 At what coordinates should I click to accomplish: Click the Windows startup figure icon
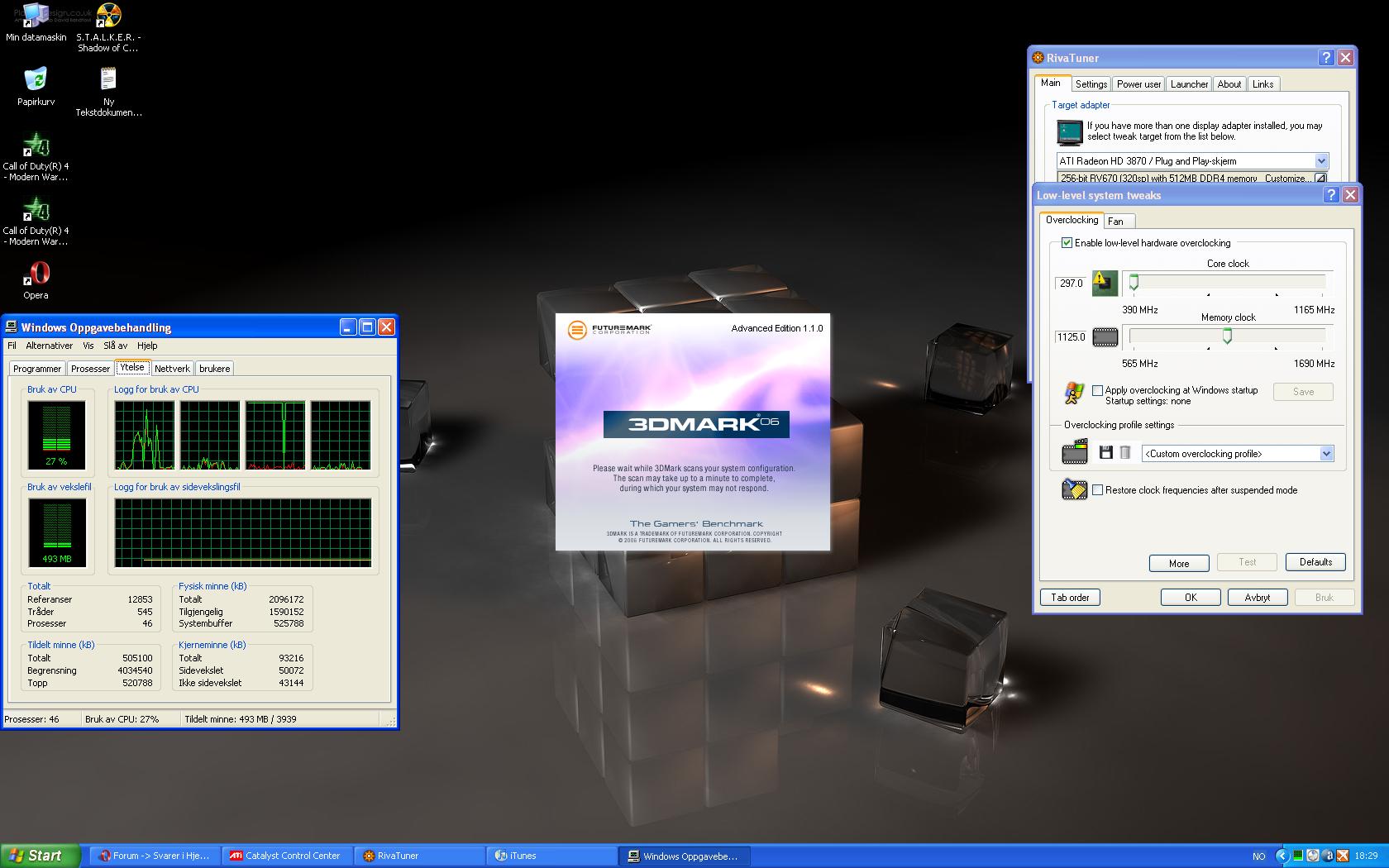[1073, 393]
